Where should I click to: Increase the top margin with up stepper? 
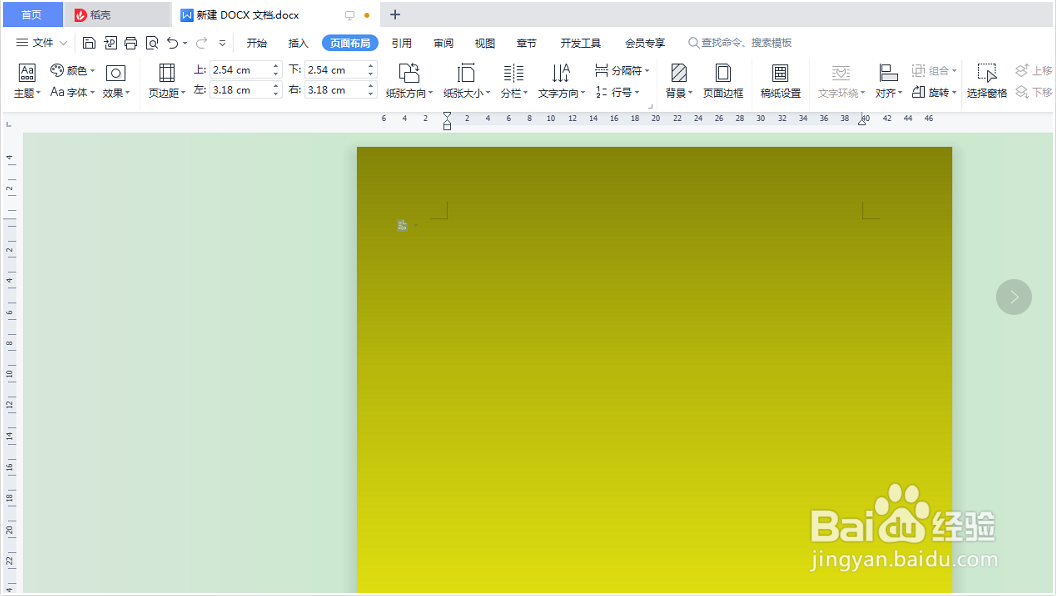tap(275, 66)
